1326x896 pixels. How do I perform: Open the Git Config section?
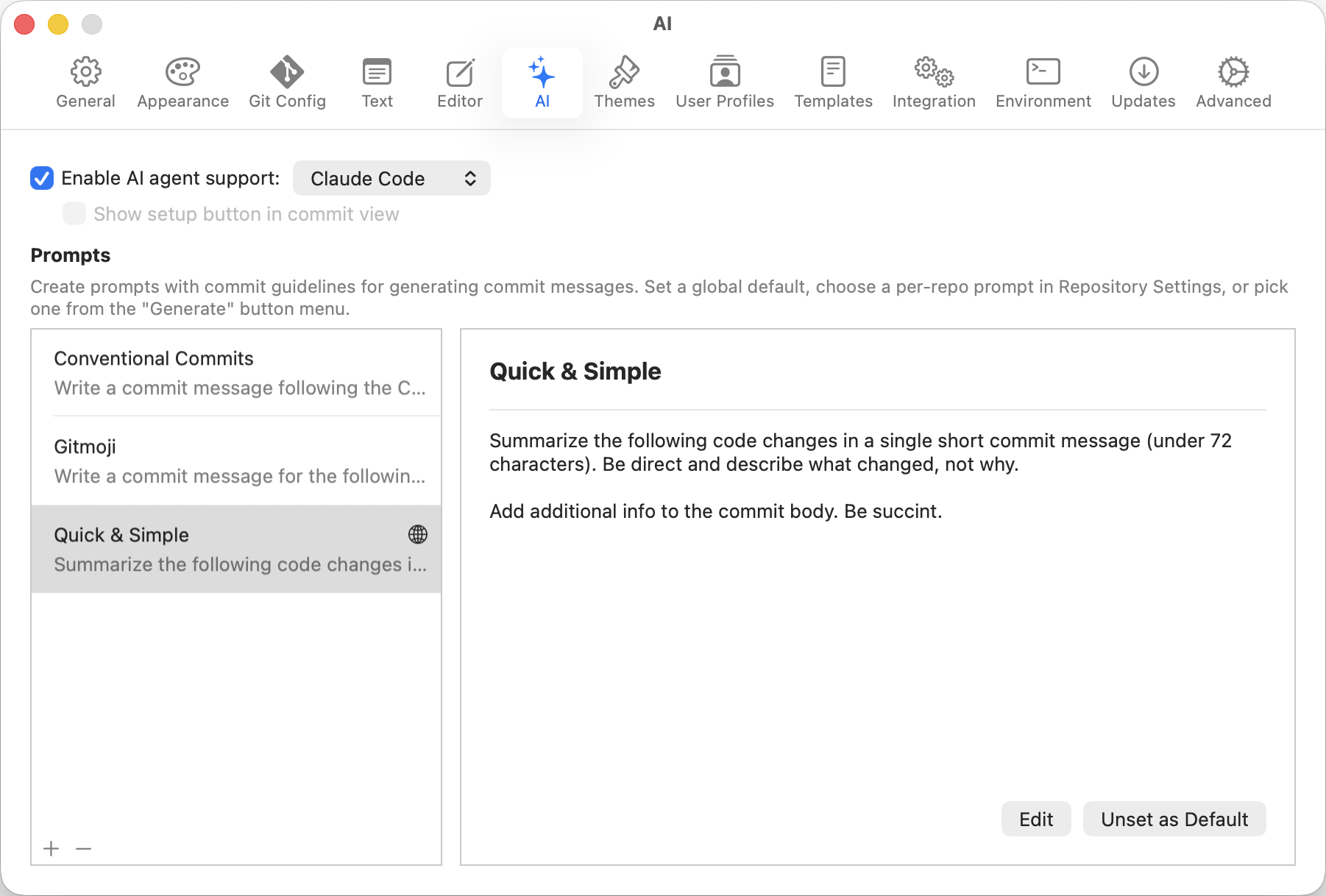(x=287, y=81)
